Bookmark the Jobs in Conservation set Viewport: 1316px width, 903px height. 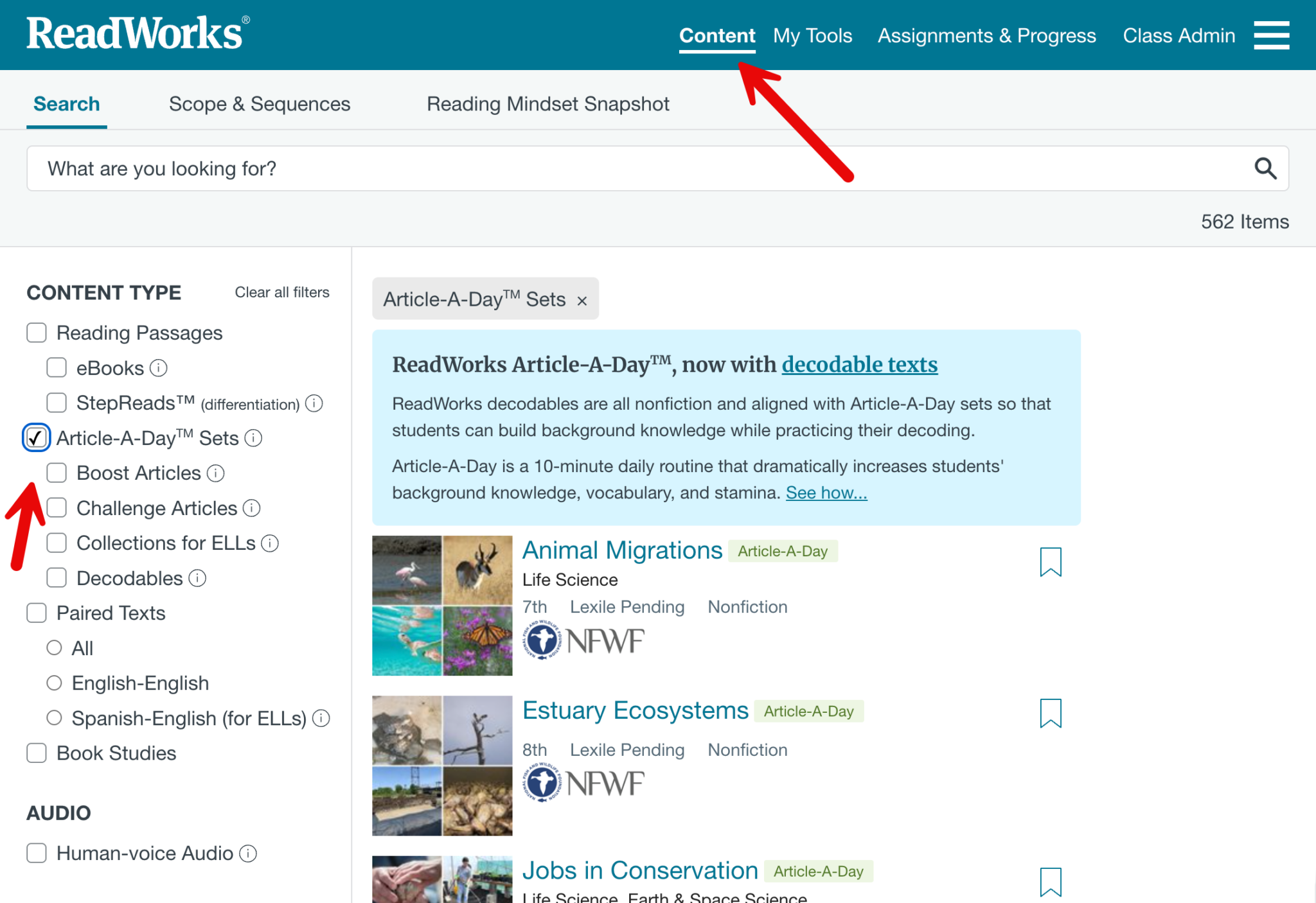tap(1051, 882)
